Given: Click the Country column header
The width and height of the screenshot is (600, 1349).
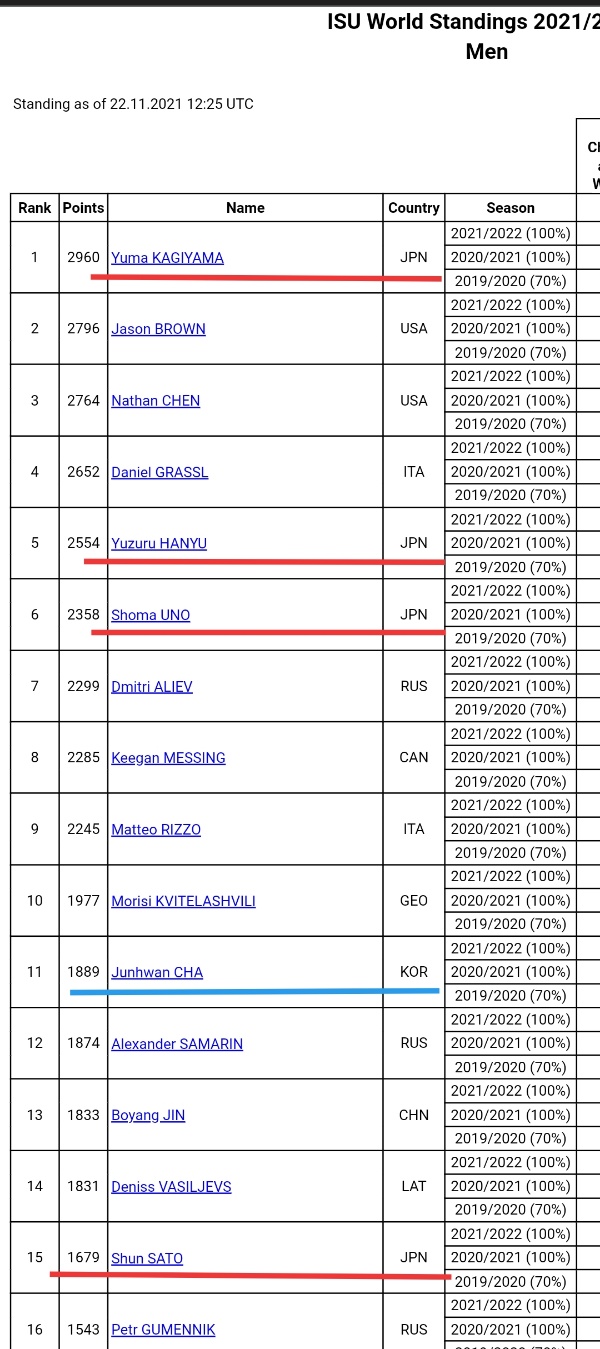Looking at the screenshot, I should coord(414,208).
